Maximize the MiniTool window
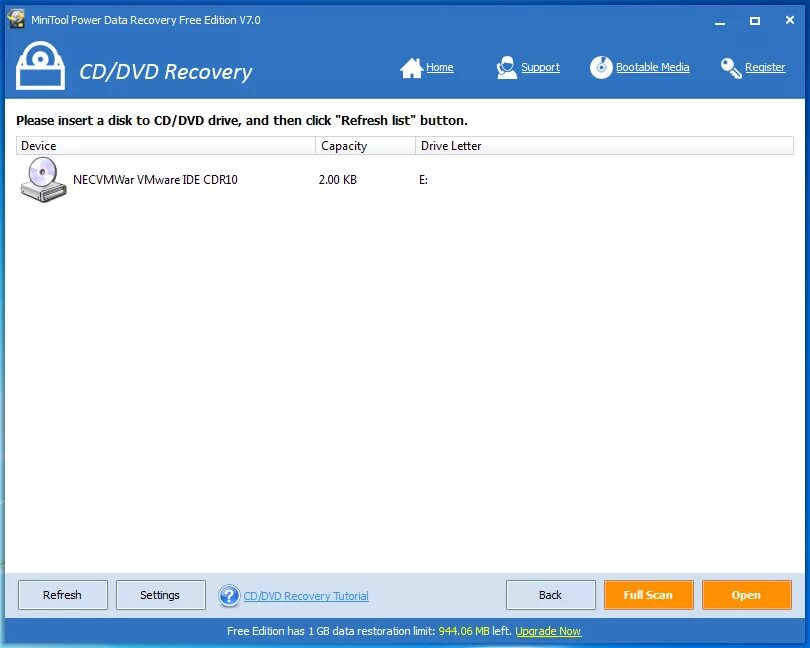 click(x=755, y=21)
